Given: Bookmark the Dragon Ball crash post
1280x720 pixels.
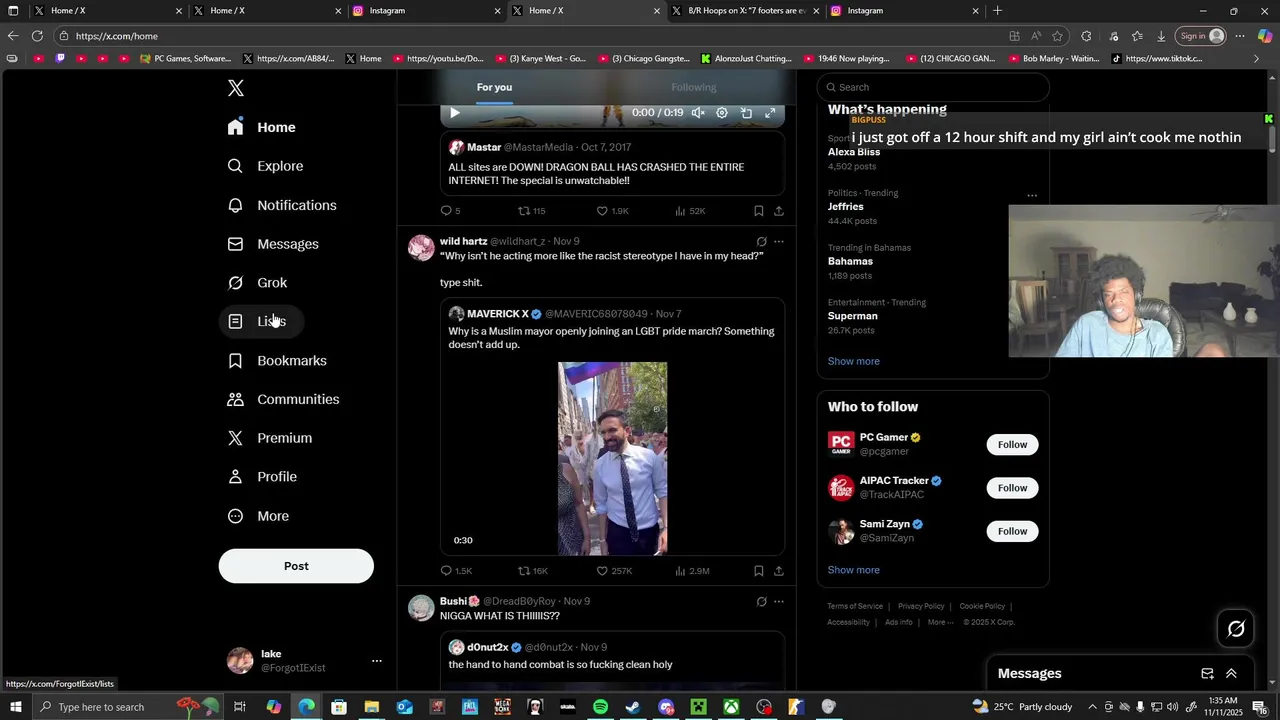Looking at the screenshot, I should pyautogui.click(x=759, y=211).
